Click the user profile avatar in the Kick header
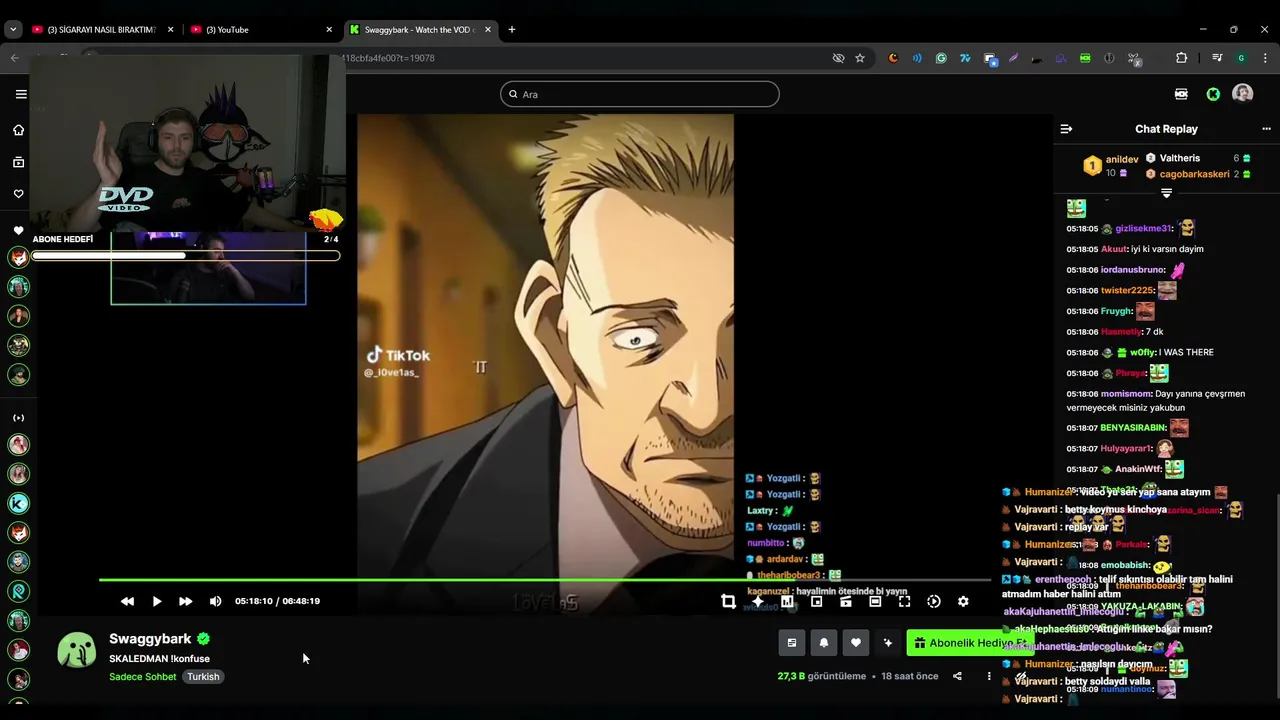This screenshot has height=720, width=1280. pos(1243,94)
